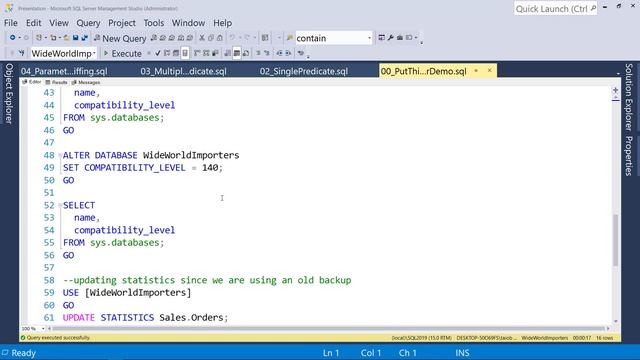Switch output to Results to File
The image size is (640, 360).
click(246, 53)
